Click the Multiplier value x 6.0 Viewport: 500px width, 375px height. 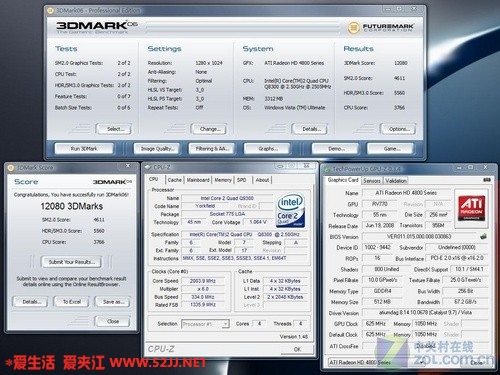click(x=203, y=289)
